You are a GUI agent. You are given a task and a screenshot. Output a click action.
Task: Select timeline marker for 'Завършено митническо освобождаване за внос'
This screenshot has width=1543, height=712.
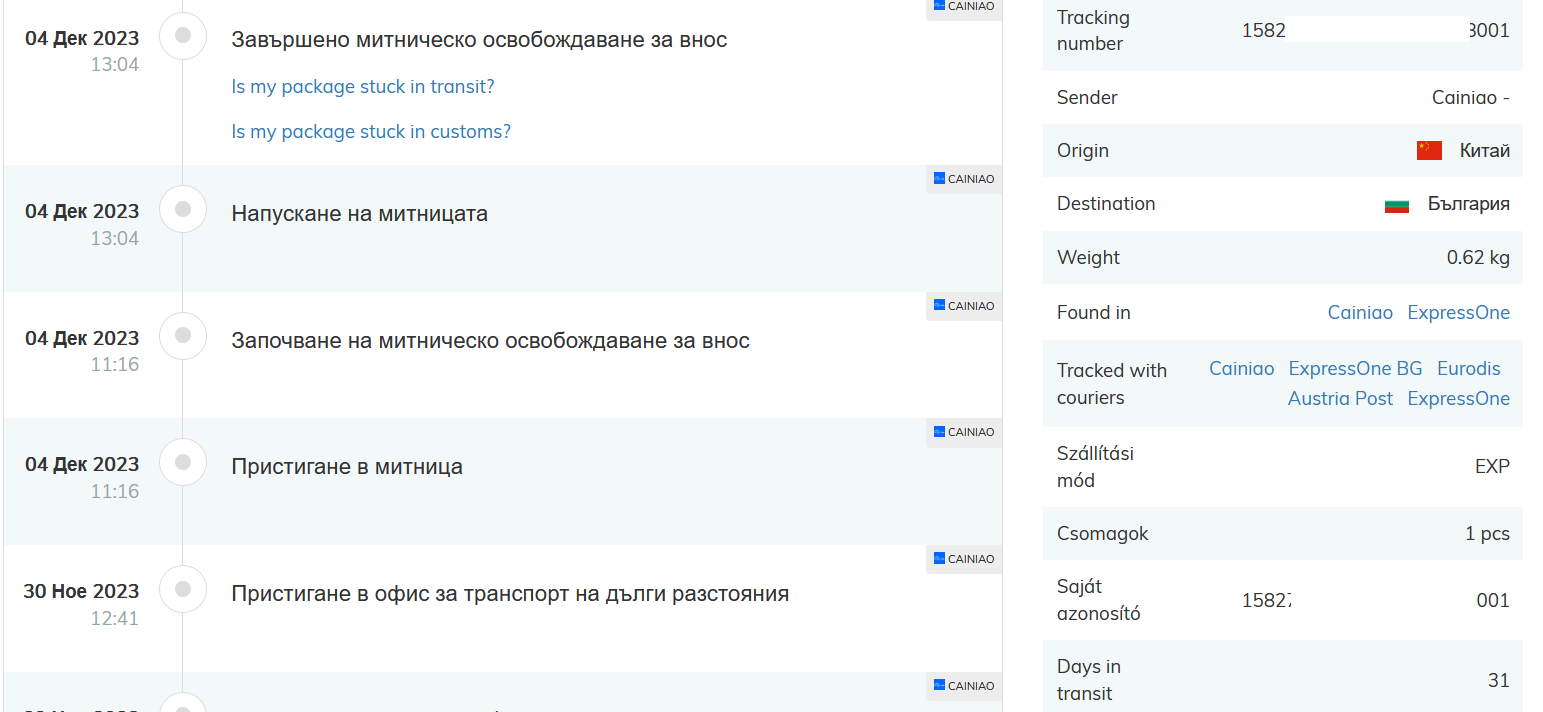[183, 36]
